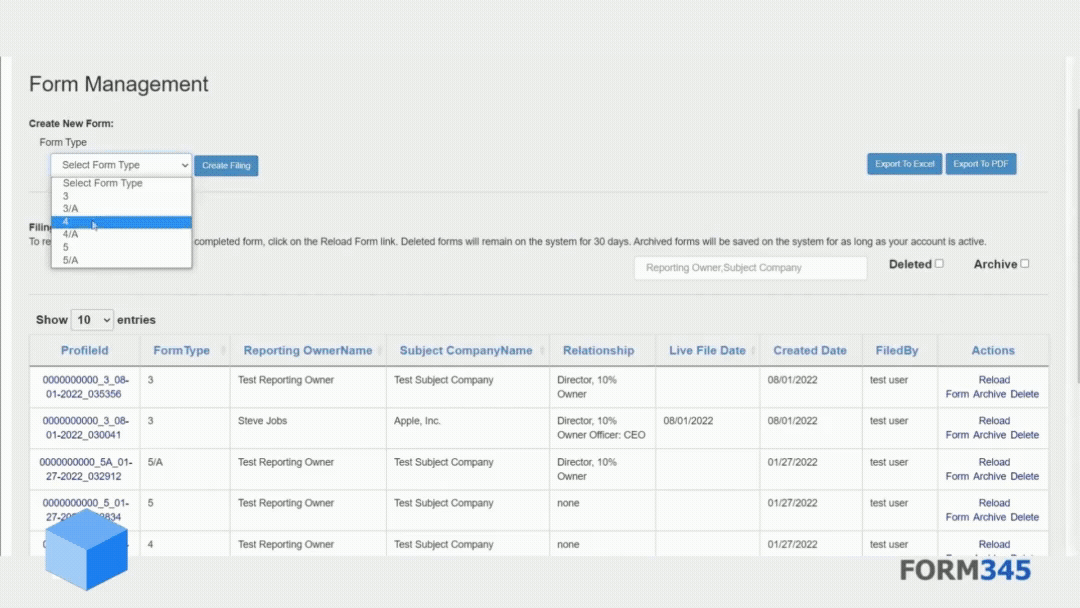The height and width of the screenshot is (608, 1080).
Task: Enable the Deleted checkbox
Action: pyautogui.click(x=939, y=263)
